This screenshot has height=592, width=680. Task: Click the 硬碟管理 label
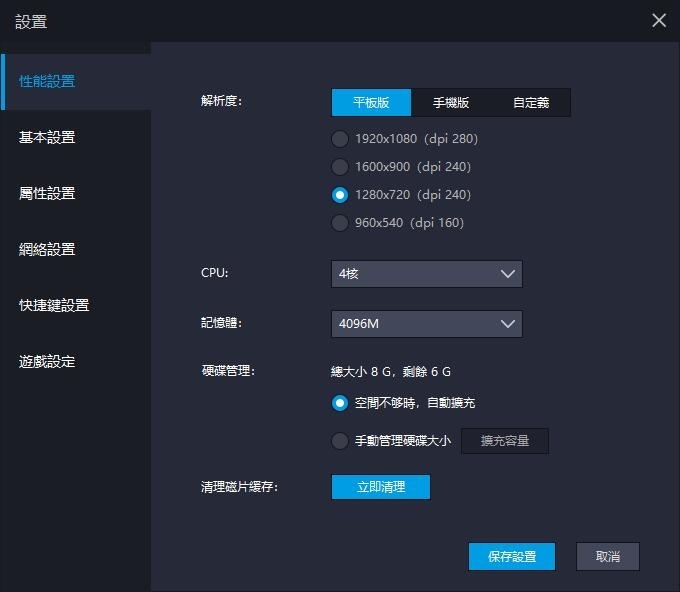tap(228, 371)
